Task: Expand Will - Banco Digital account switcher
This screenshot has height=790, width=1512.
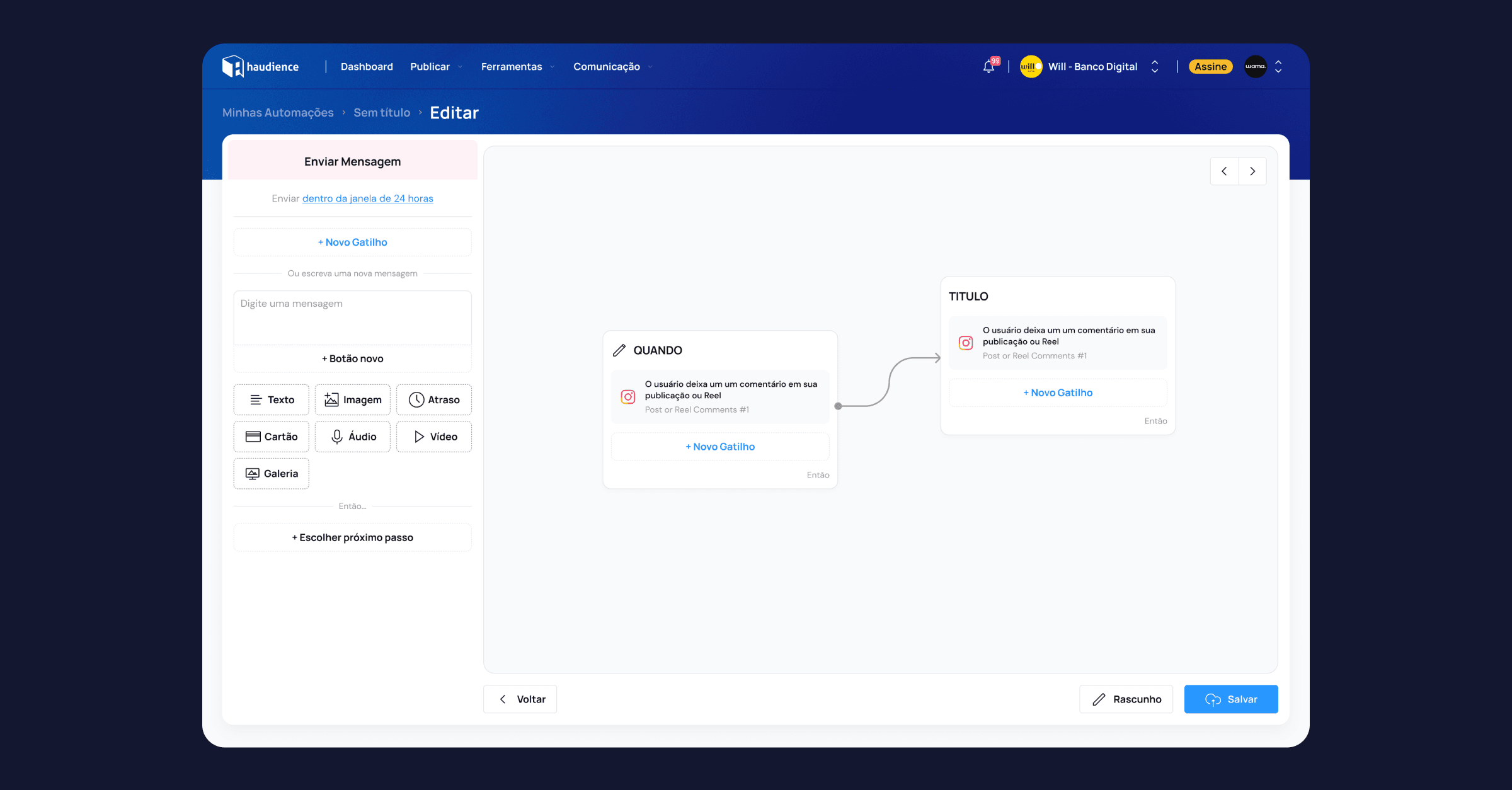Action: [x=1092, y=67]
